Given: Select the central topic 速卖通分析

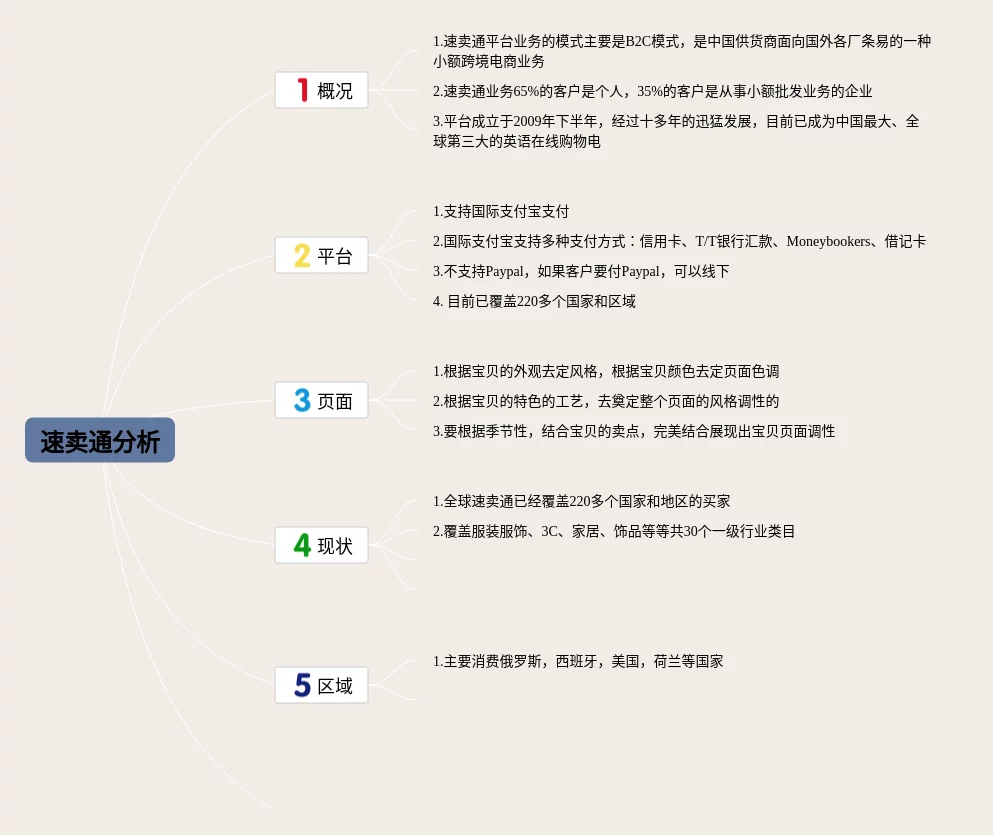Looking at the screenshot, I should click(100, 440).
